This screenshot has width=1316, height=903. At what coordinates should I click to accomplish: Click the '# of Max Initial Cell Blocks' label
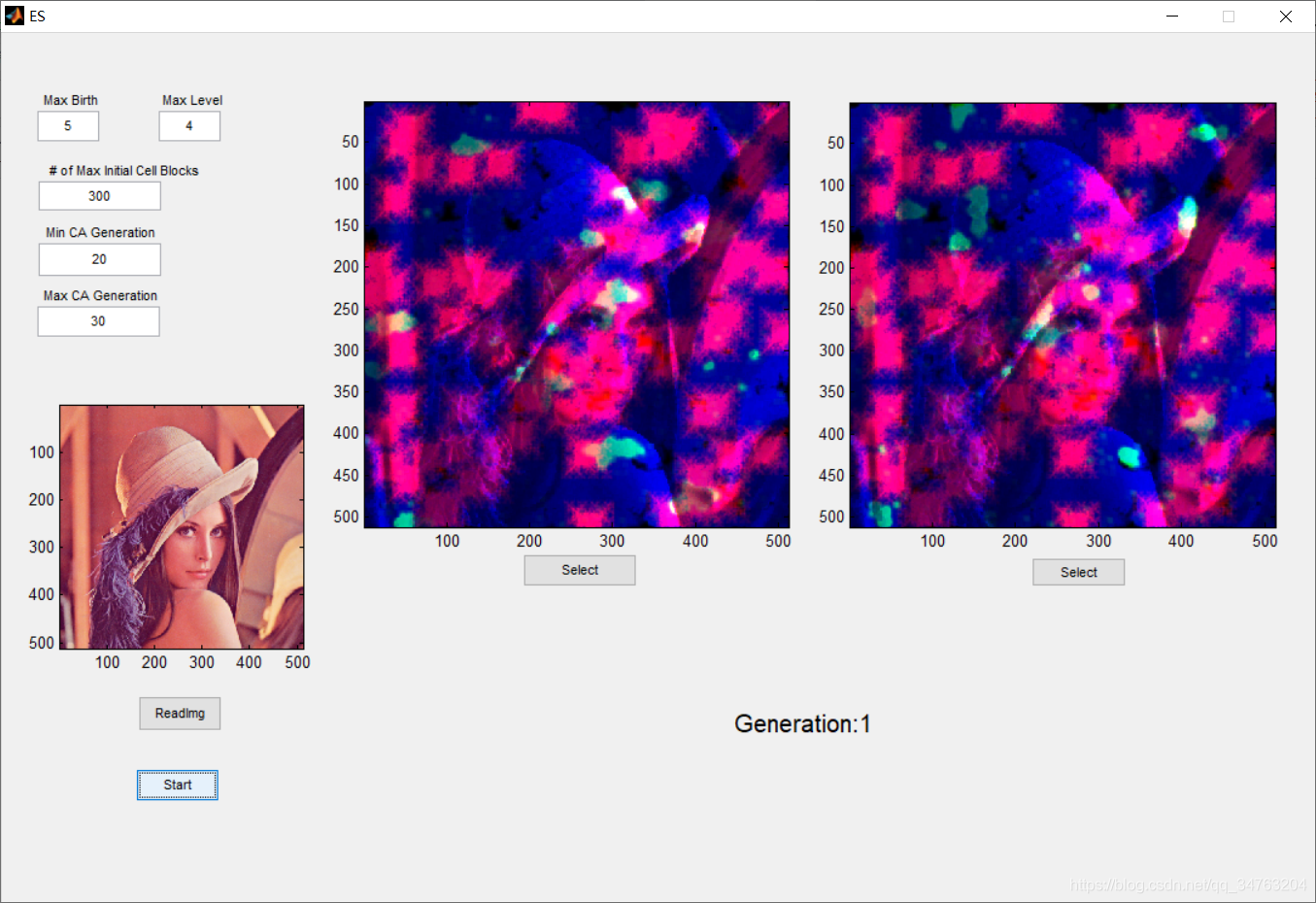(123, 170)
